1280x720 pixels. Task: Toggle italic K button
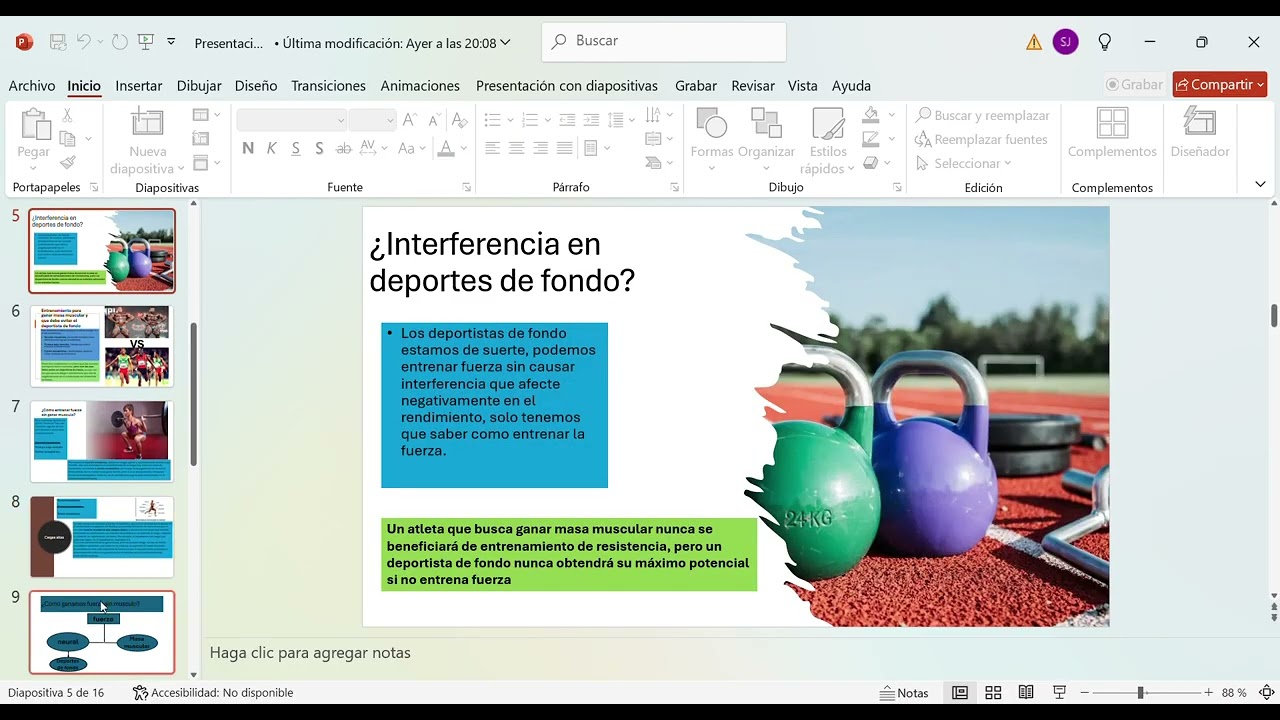[272, 148]
